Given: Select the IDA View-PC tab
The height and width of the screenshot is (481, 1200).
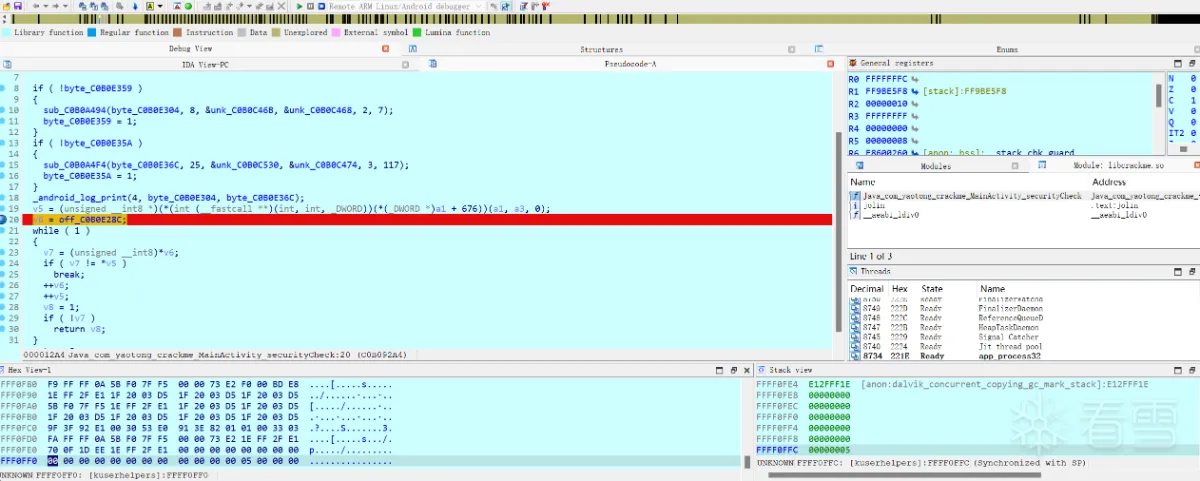Looking at the screenshot, I should coord(203,63).
